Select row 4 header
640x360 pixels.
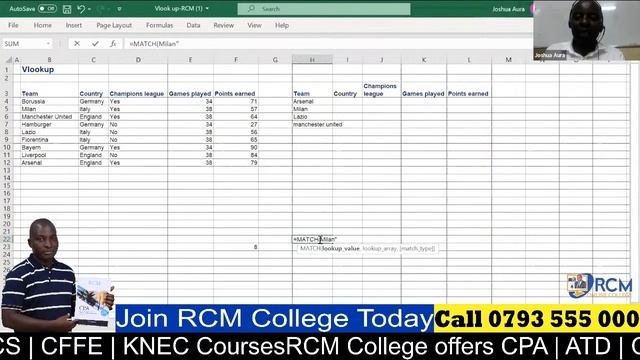click(x=6, y=101)
